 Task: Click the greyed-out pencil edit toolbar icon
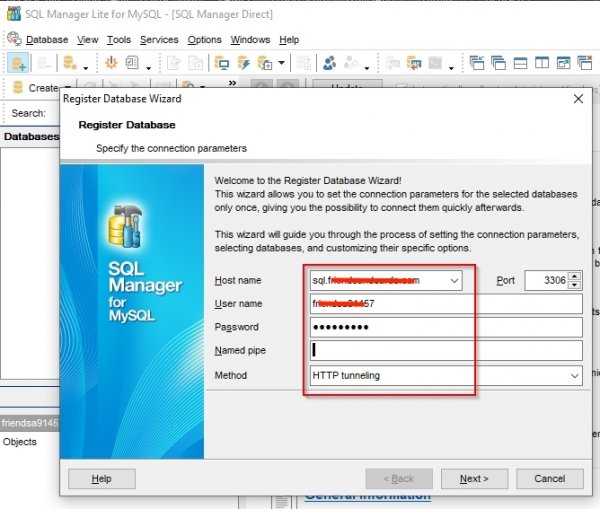[173, 63]
